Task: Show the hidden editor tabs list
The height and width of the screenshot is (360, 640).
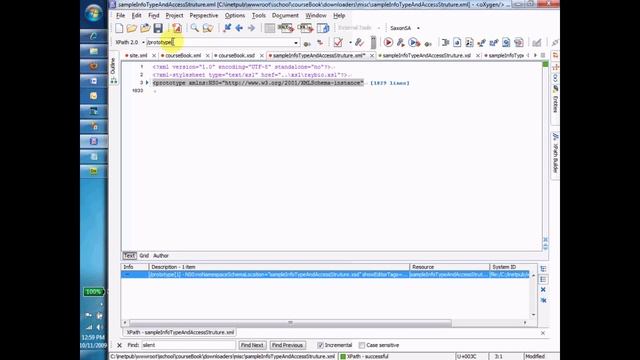Action: [x=542, y=55]
